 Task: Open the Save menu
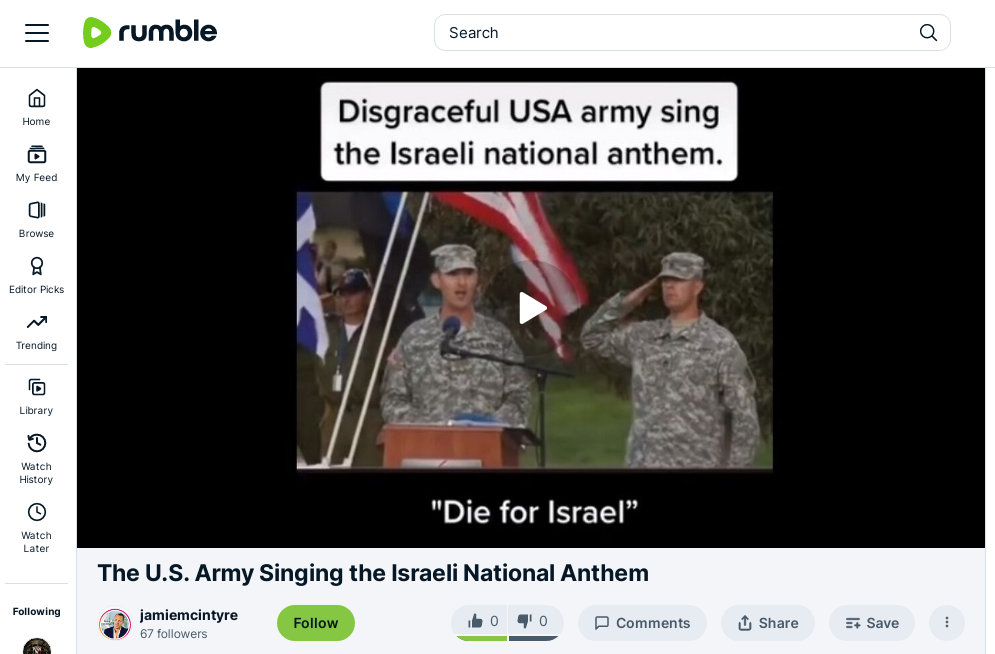tap(871, 622)
